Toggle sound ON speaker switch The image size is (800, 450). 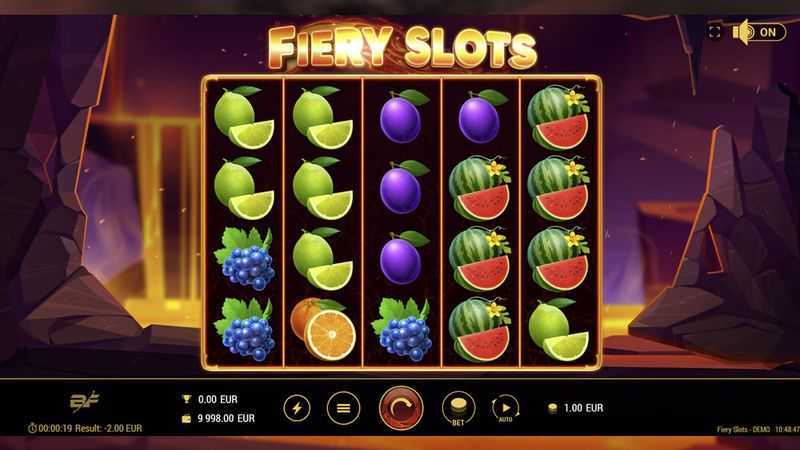point(759,32)
